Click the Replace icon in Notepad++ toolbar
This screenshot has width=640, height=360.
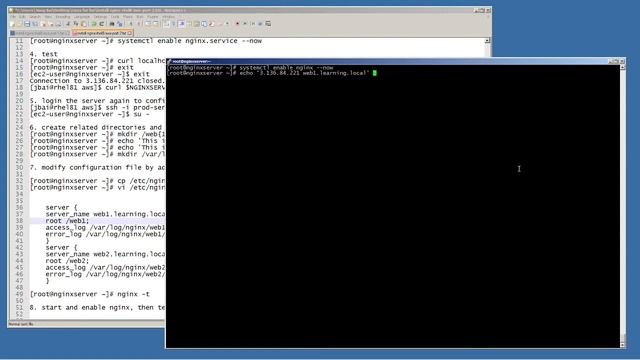[x=120, y=24]
